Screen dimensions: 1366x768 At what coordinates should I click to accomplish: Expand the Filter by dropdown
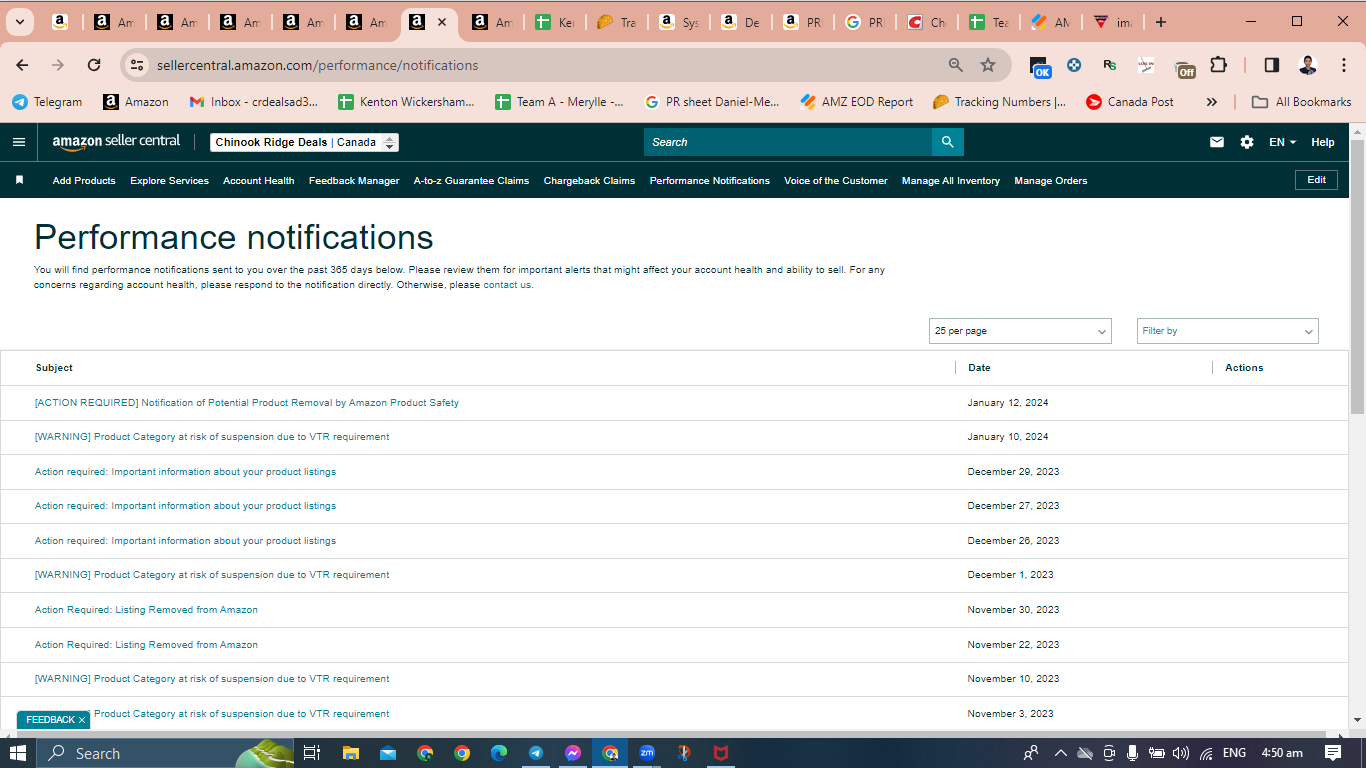[1228, 331]
